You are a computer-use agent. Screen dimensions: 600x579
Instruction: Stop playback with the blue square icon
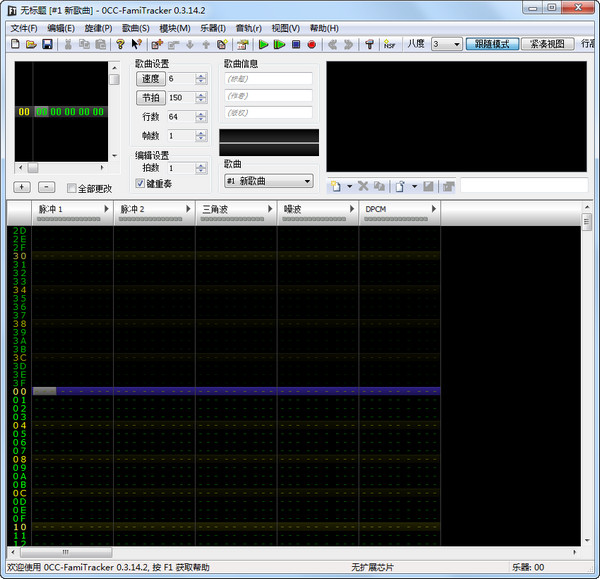pos(296,45)
